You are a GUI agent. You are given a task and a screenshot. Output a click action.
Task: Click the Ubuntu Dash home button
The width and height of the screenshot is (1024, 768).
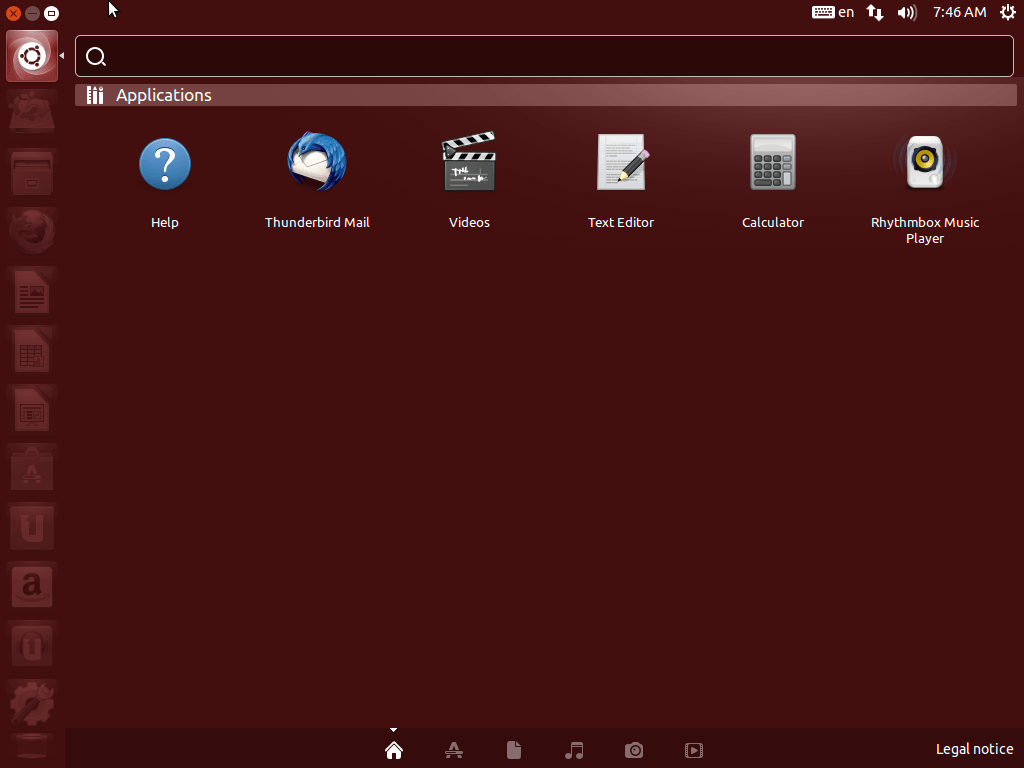tap(32, 56)
